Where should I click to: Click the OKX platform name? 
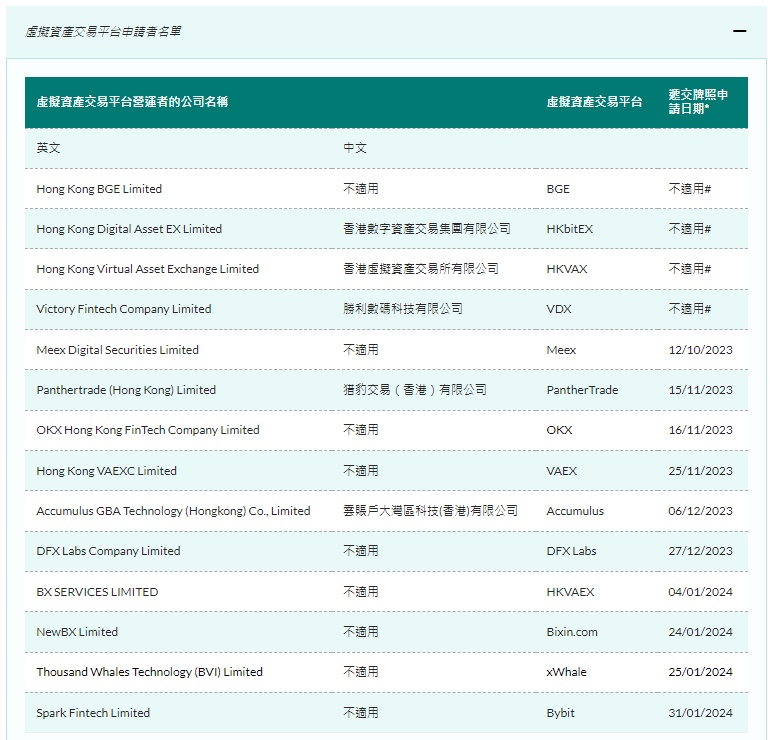(559, 430)
